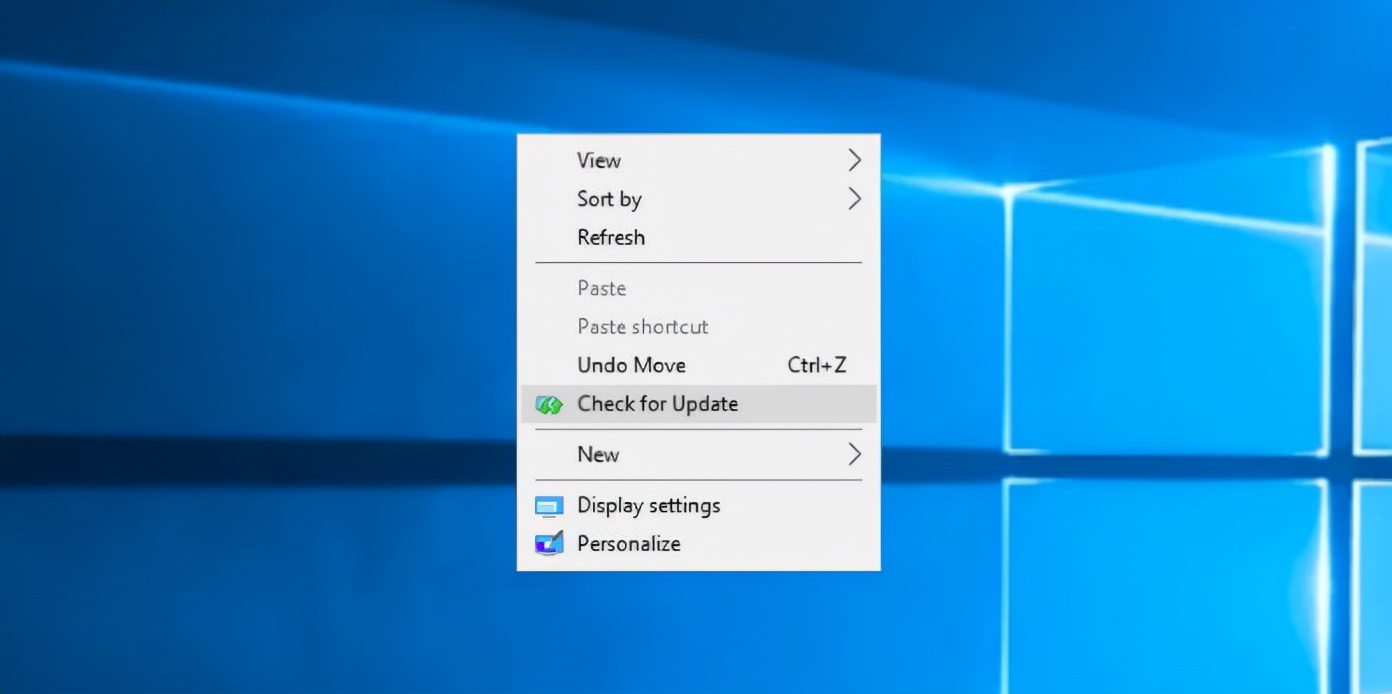Screen dimensions: 1392x694
Task: Open Display settings
Action: [648, 506]
